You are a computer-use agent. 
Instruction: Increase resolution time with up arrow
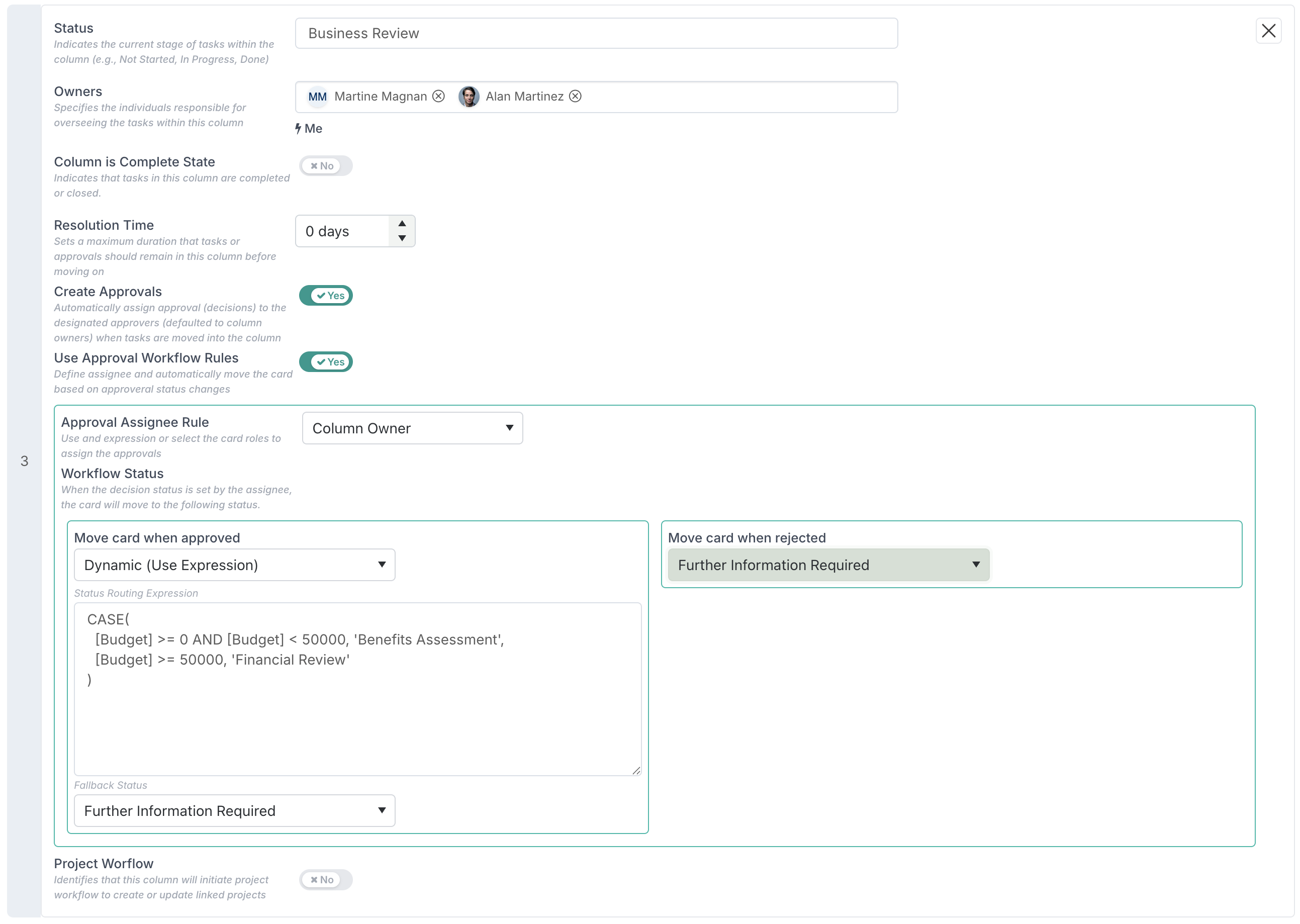pyautogui.click(x=402, y=224)
